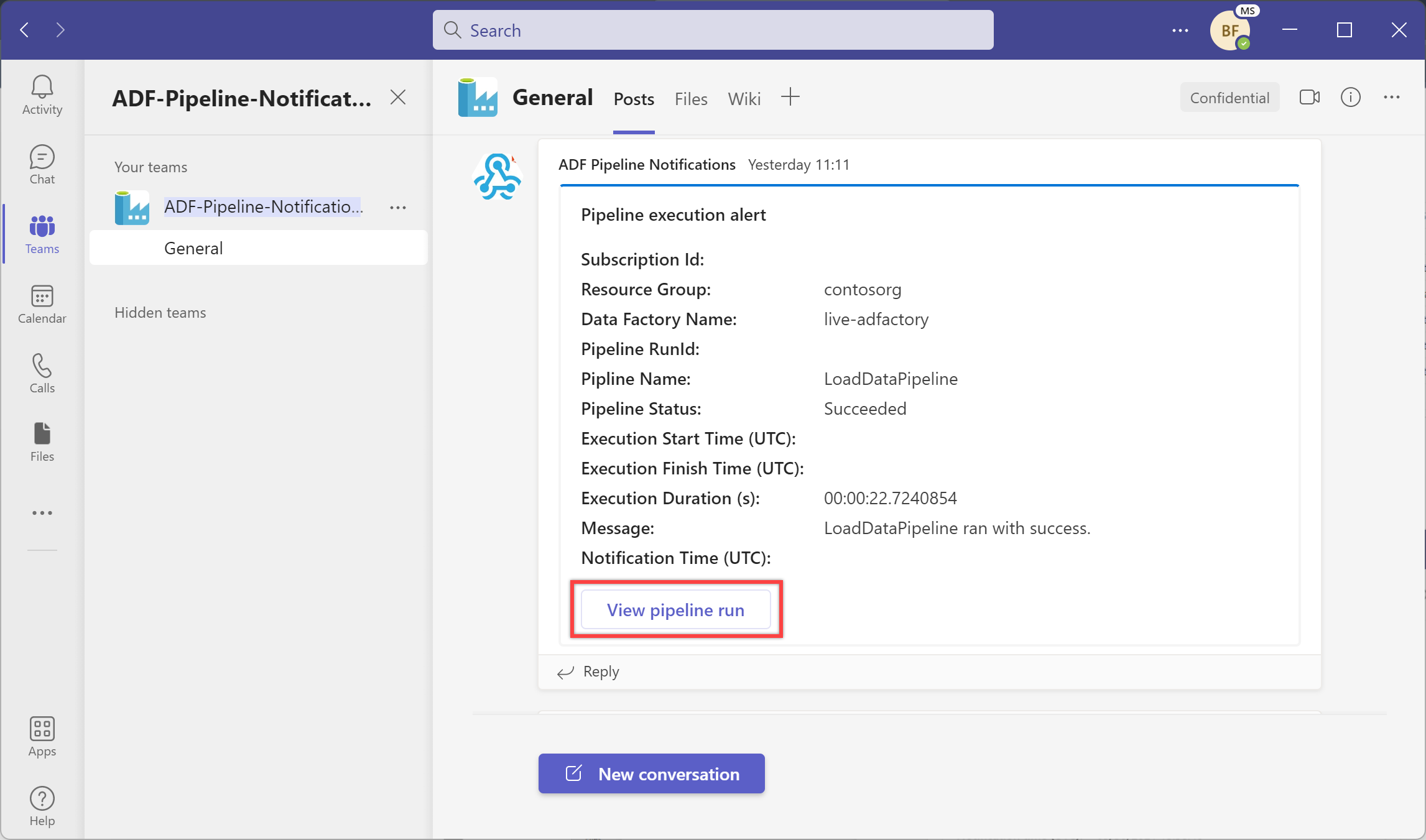Click the ellipsis next to team name
1426x840 pixels.
pos(398,207)
